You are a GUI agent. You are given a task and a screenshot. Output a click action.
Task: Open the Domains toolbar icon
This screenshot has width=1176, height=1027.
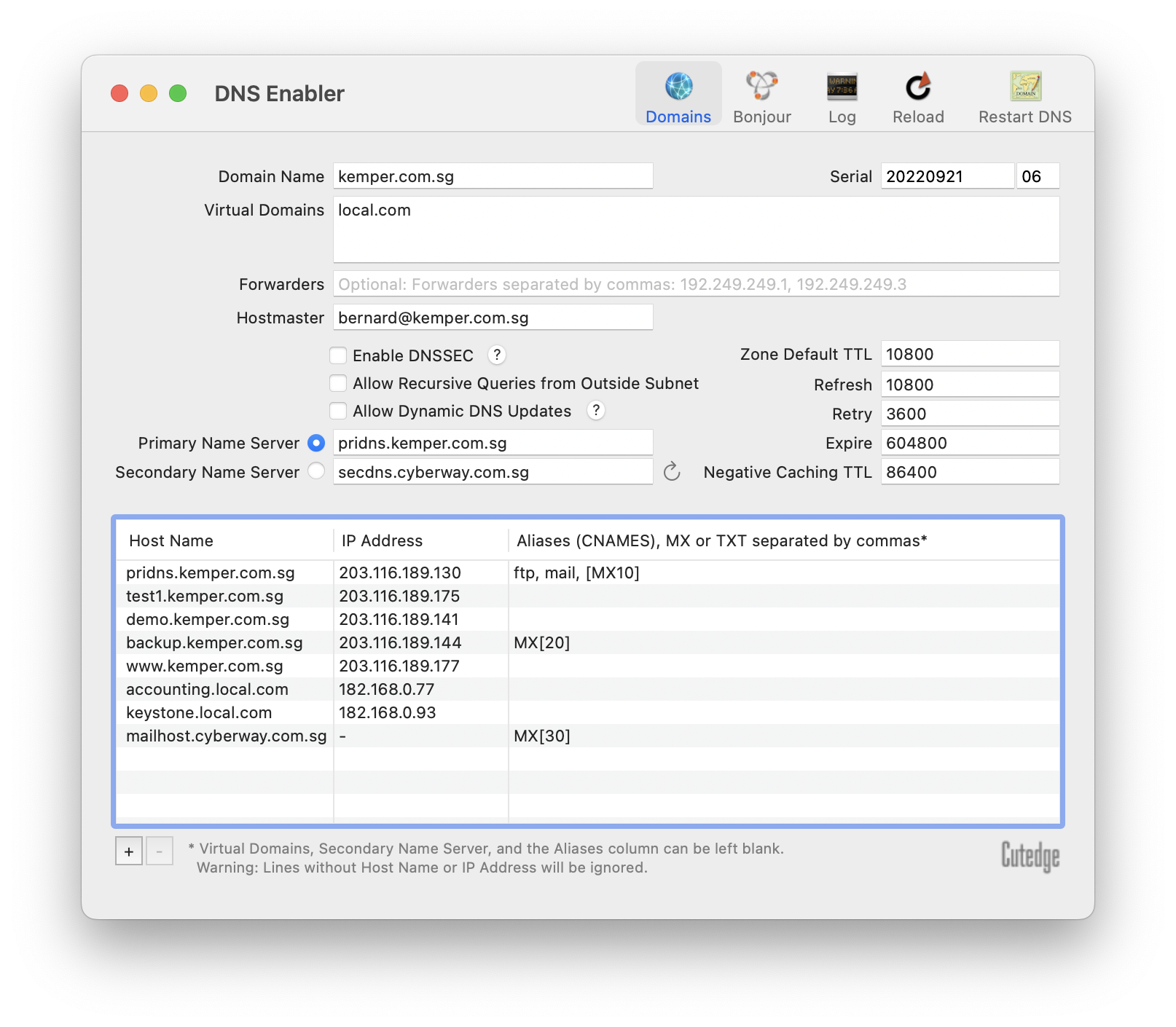(678, 87)
